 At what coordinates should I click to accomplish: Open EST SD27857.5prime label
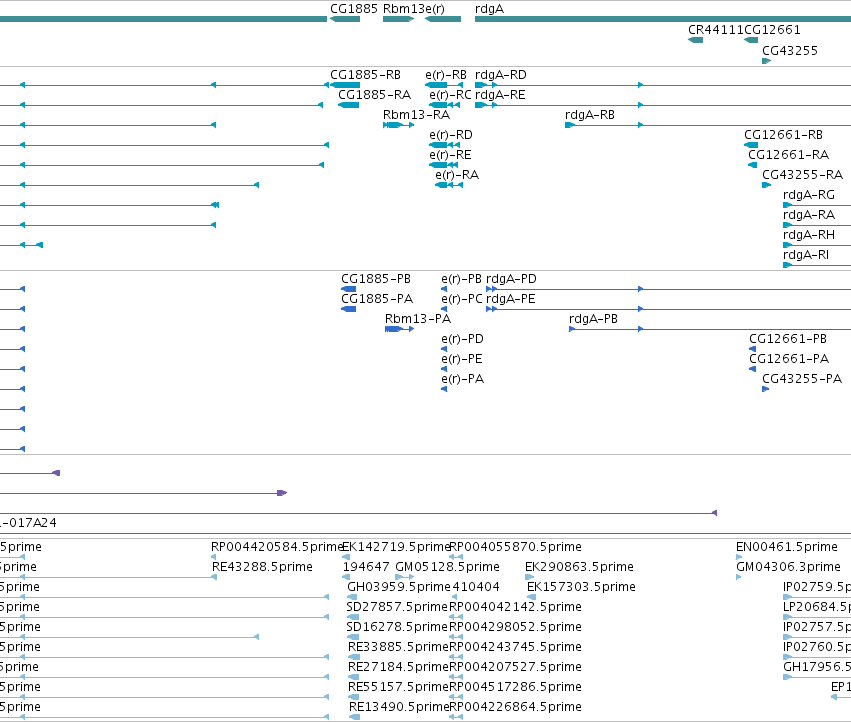pos(397,607)
